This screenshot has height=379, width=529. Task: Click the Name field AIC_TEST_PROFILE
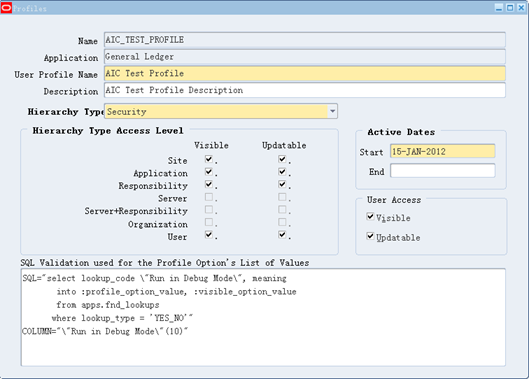pyautogui.click(x=305, y=40)
